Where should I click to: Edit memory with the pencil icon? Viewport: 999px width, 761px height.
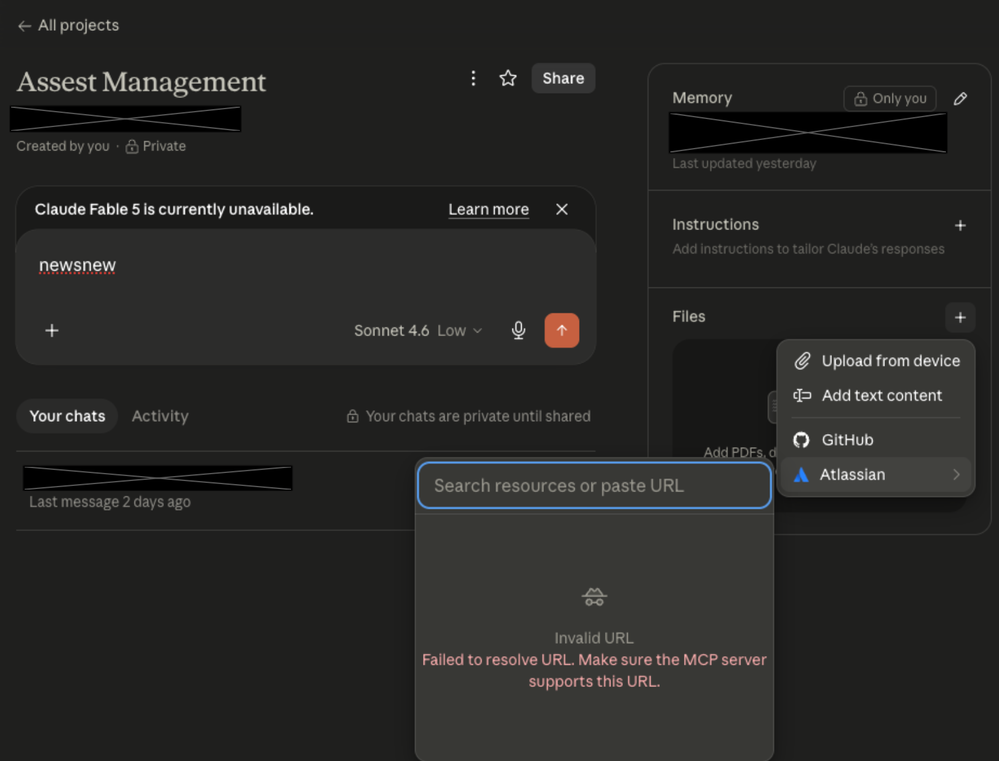pyautogui.click(x=960, y=99)
